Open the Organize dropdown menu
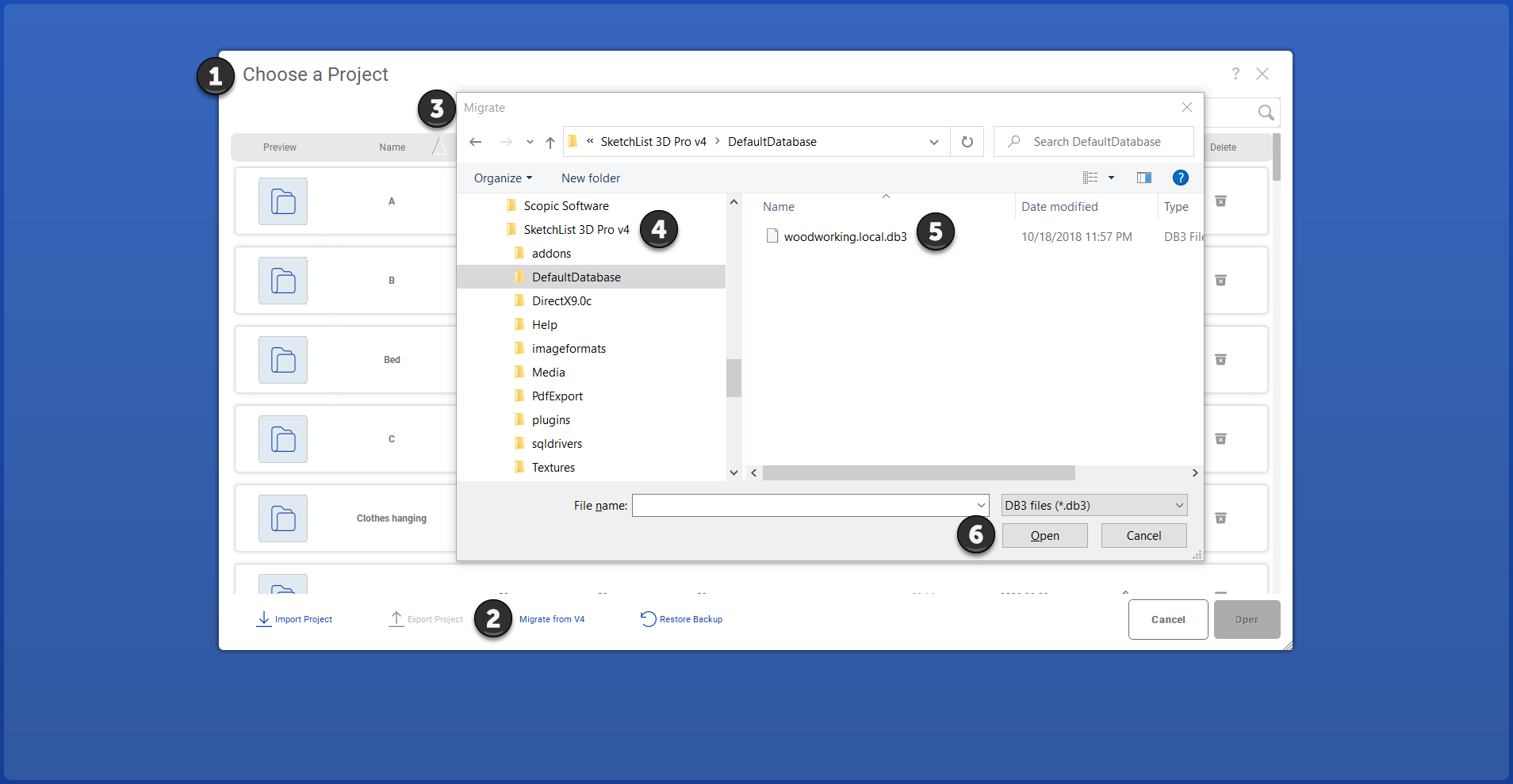The image size is (1513, 784). [x=503, y=178]
